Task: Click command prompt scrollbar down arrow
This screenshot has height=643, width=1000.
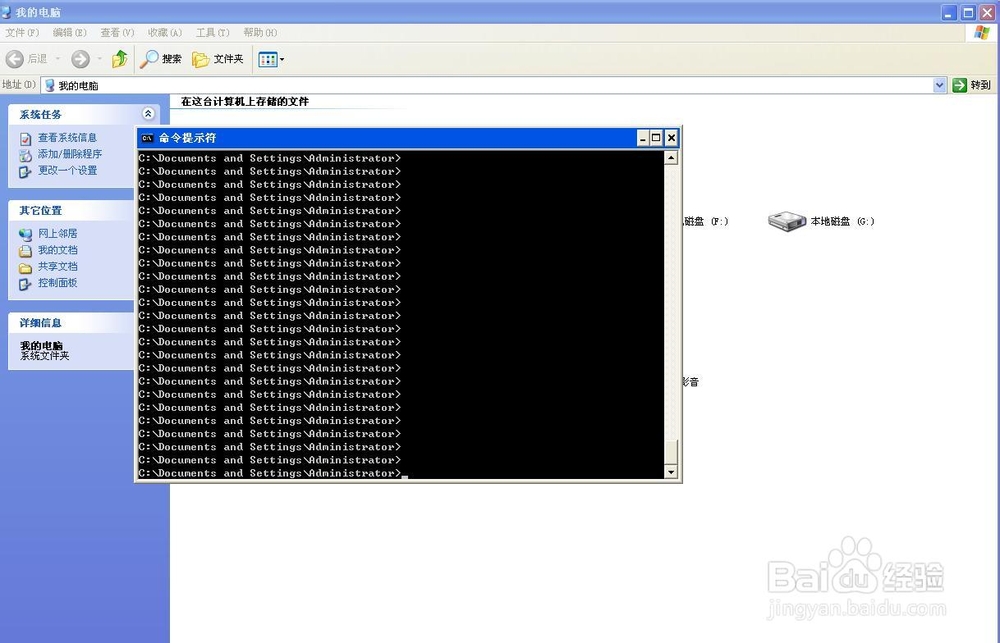Action: point(671,472)
